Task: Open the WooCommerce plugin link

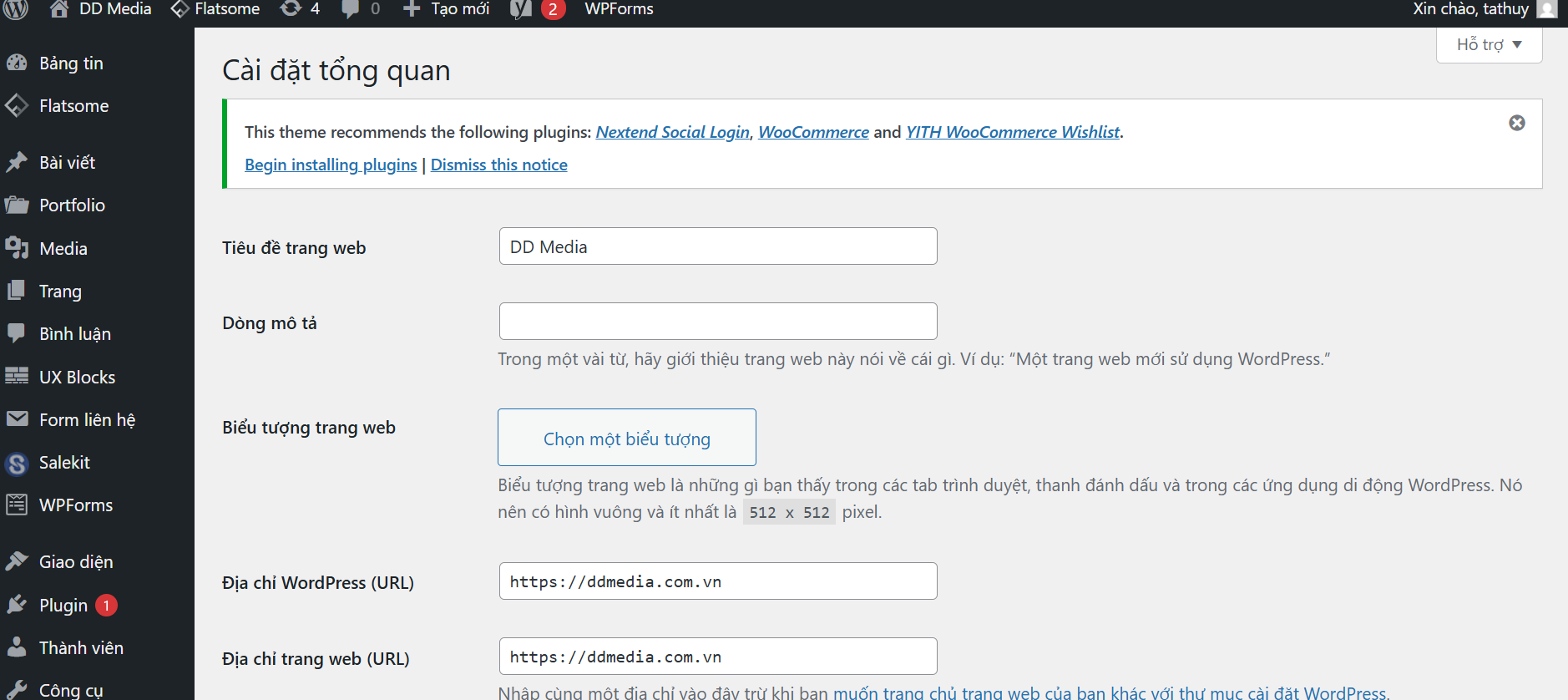Action: [813, 132]
